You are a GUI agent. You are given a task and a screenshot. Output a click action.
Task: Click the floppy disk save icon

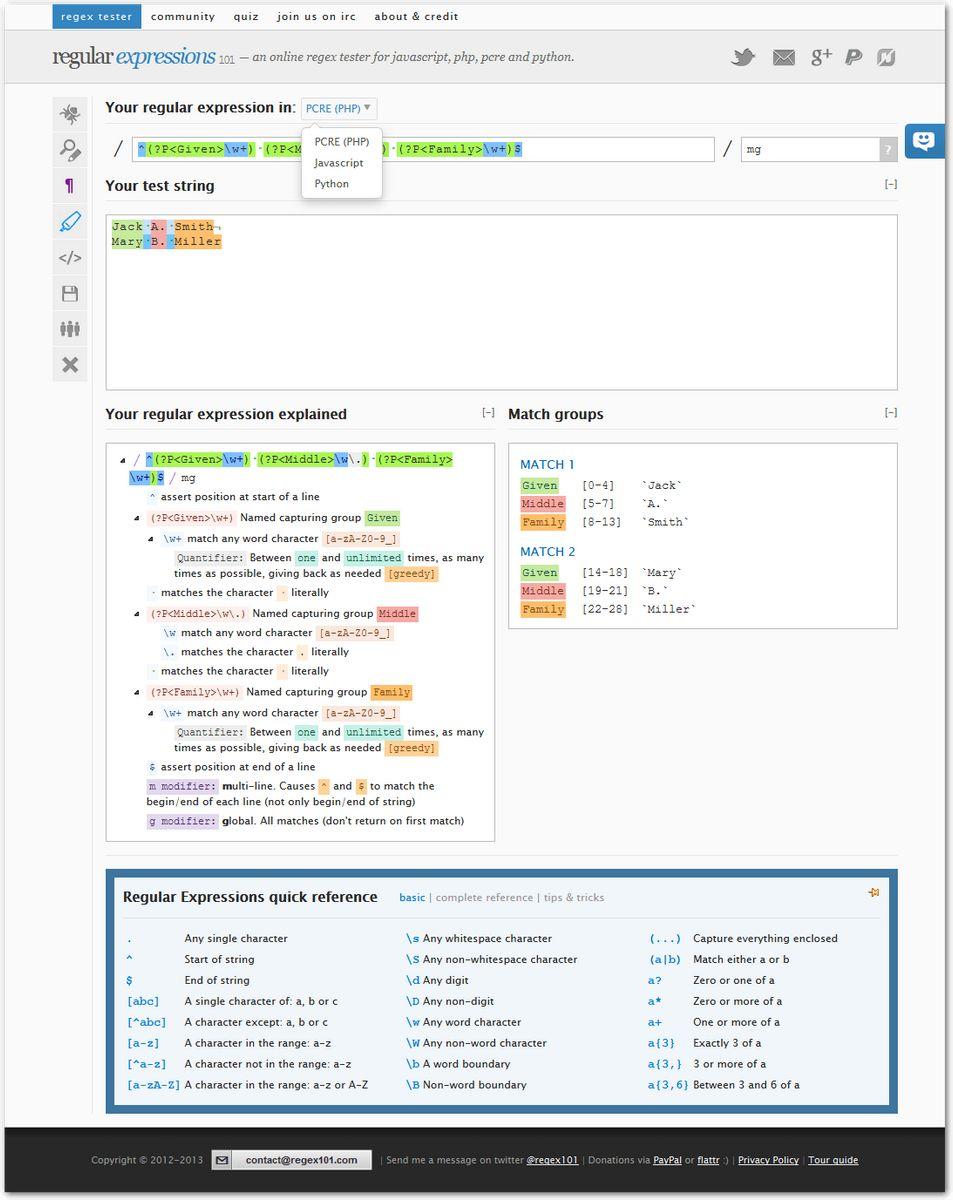(x=69, y=294)
